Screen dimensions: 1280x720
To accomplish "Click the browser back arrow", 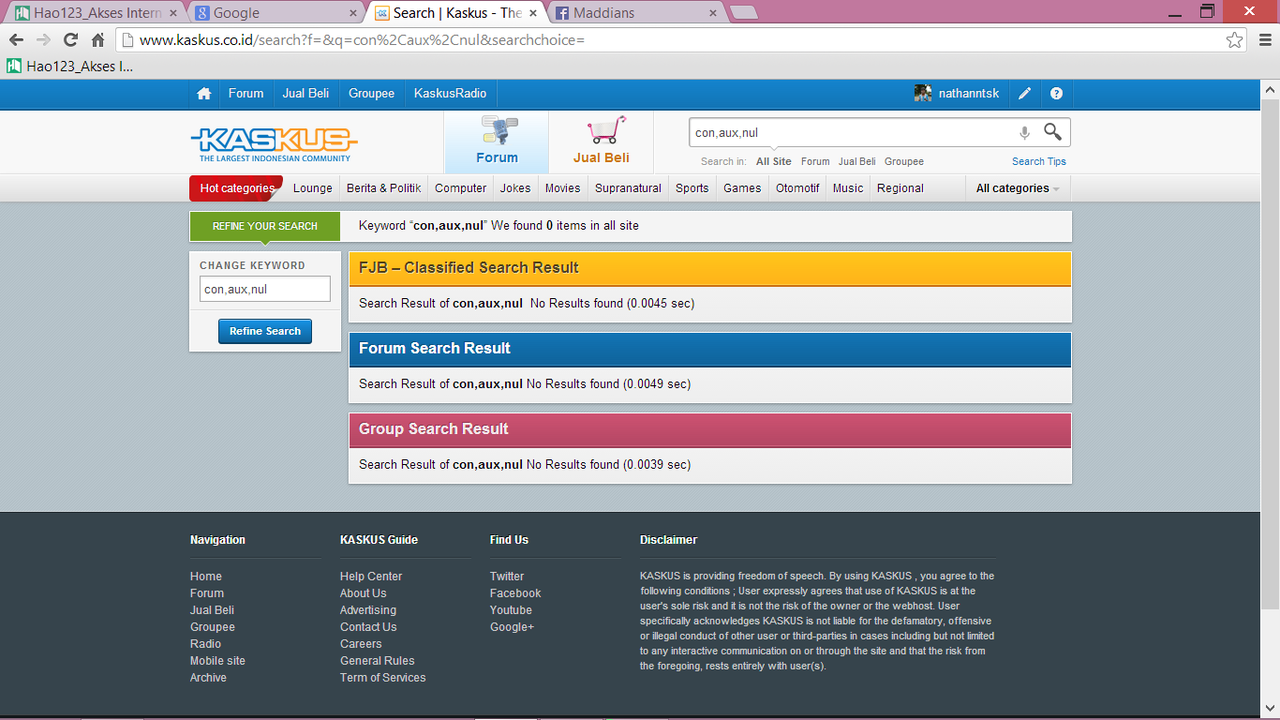I will coord(16,40).
